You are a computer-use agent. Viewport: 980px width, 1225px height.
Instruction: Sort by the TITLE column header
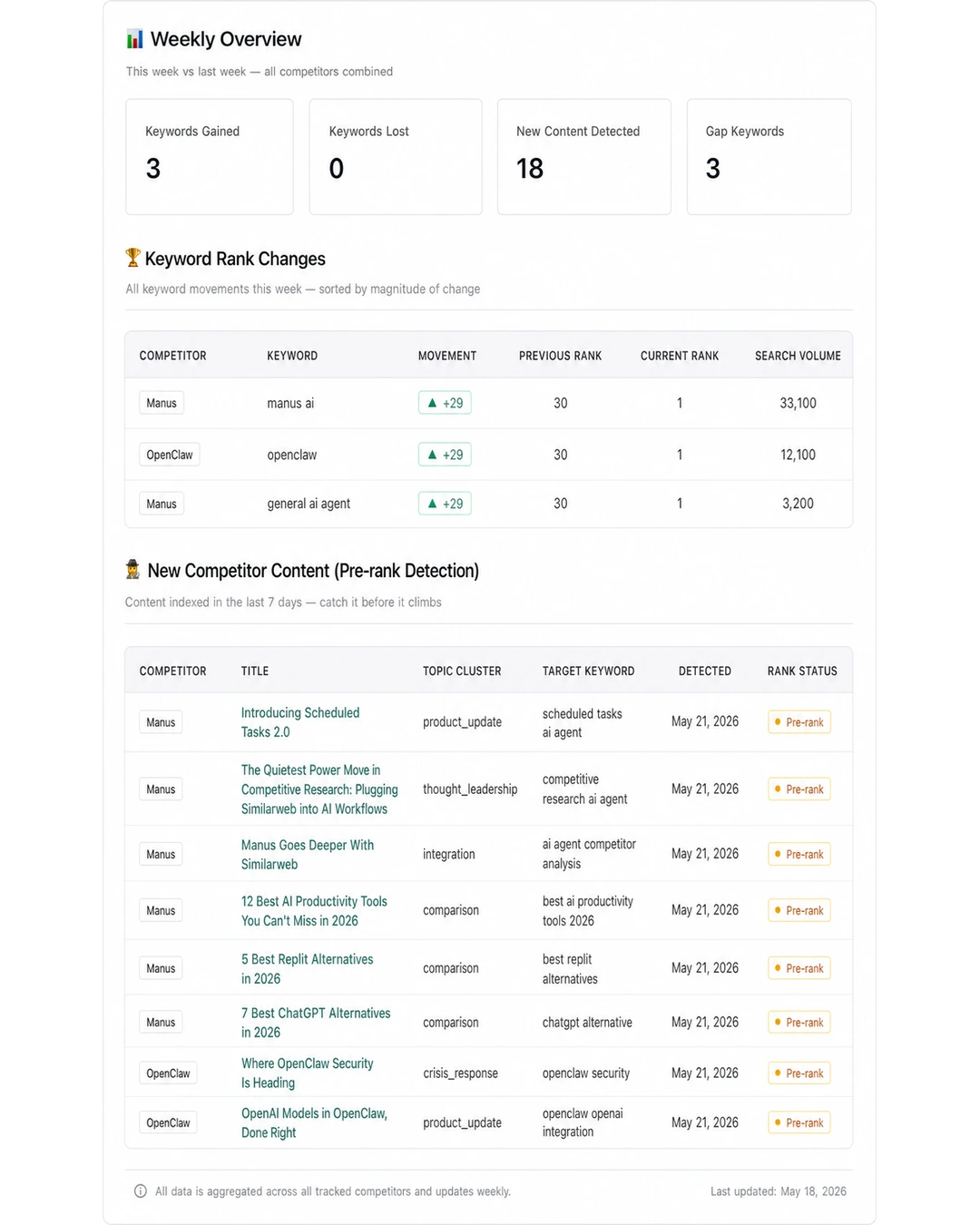255,671
